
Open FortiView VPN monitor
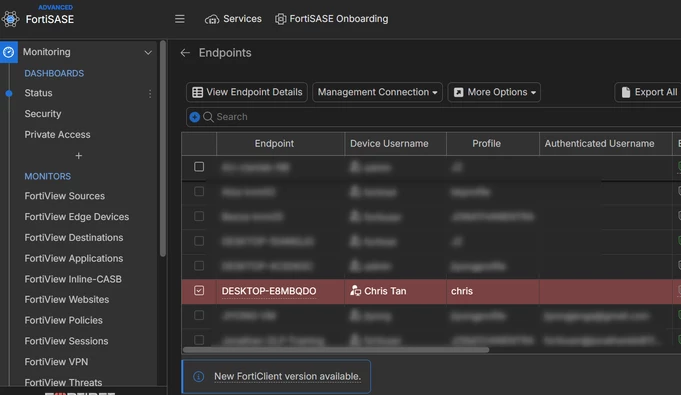(x=56, y=362)
